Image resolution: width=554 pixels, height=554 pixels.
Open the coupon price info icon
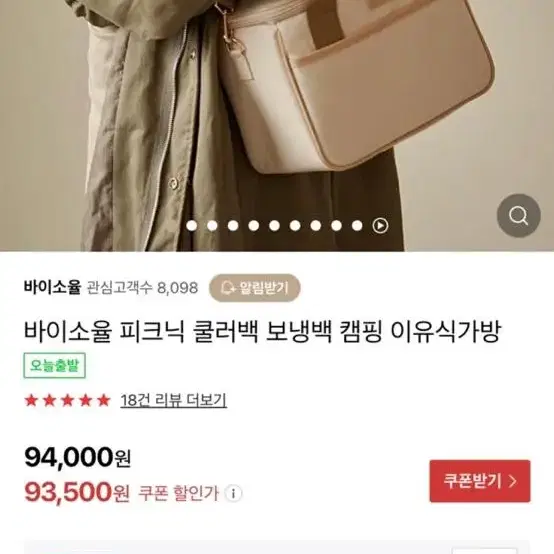click(x=233, y=493)
